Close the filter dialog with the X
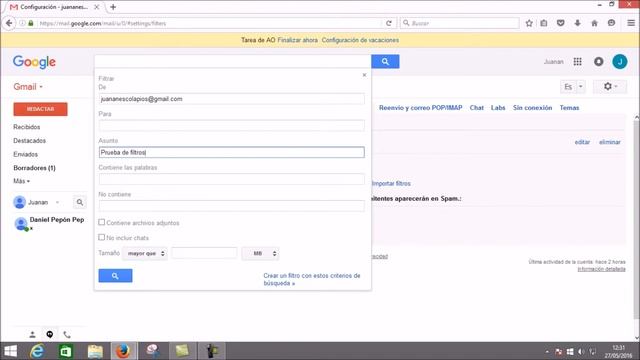Viewport: 640px width, 360px height. [x=364, y=75]
